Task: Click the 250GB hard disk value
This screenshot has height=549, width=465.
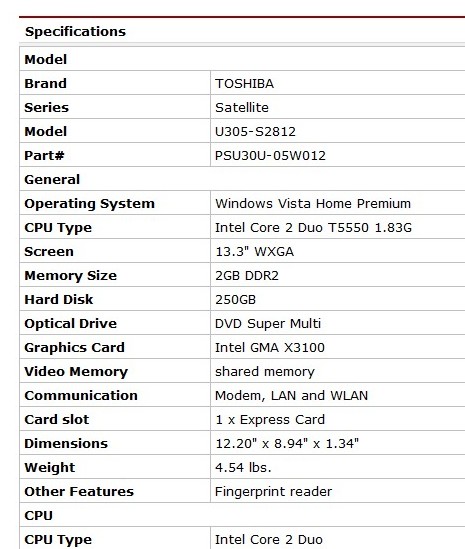Action: pos(235,300)
